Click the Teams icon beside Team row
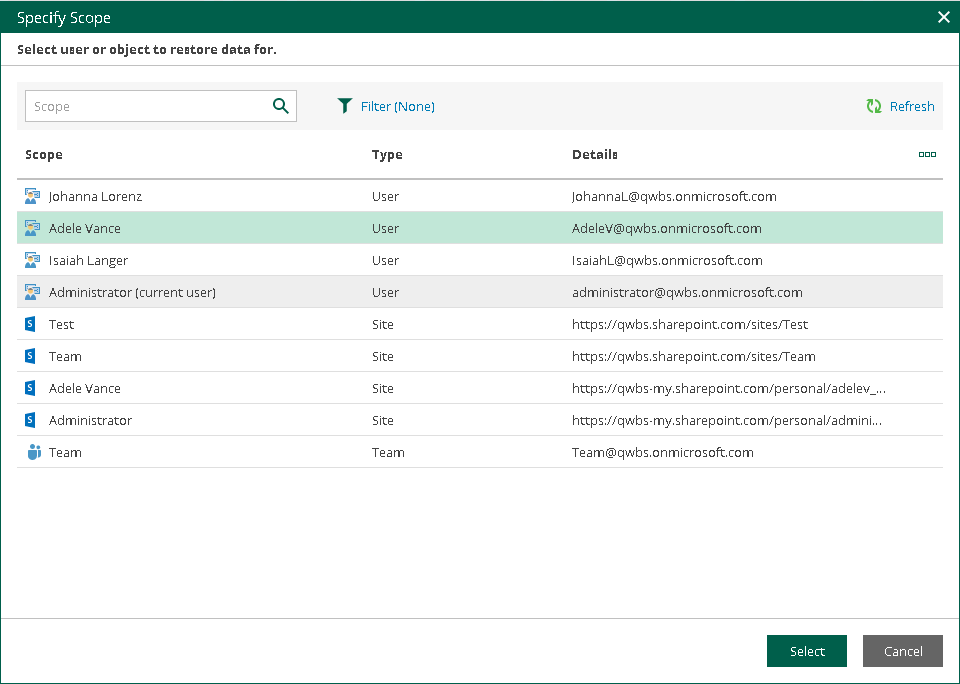 click(x=32, y=453)
